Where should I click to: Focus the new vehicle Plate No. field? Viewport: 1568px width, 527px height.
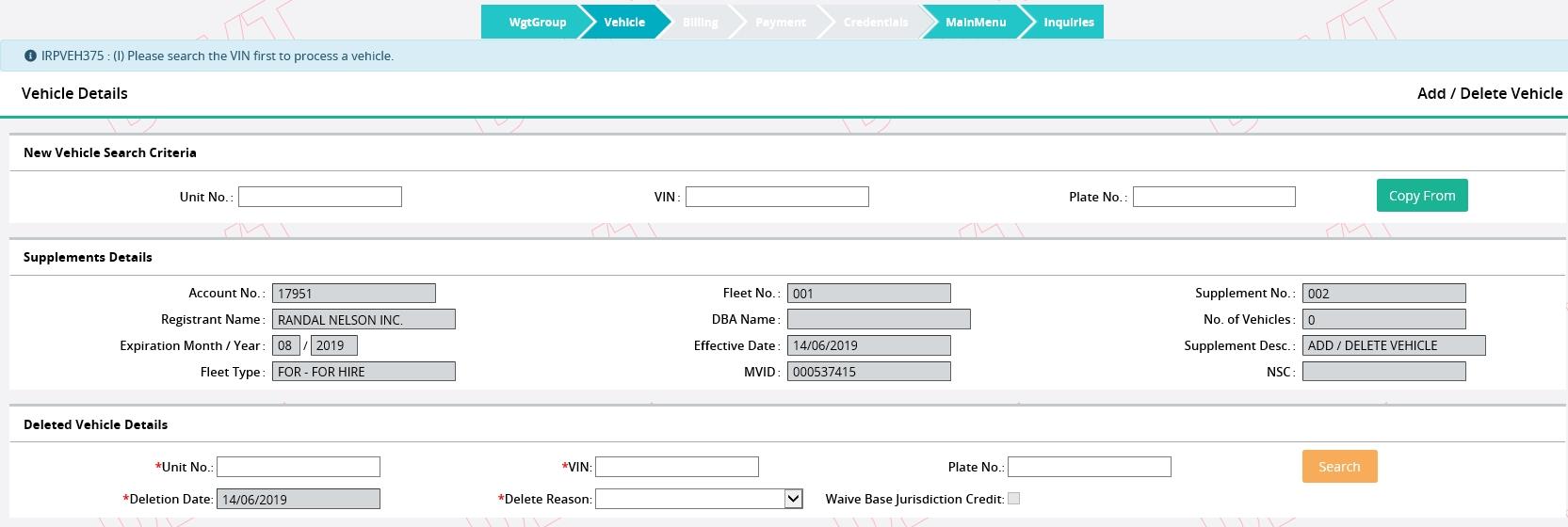[1214, 197]
